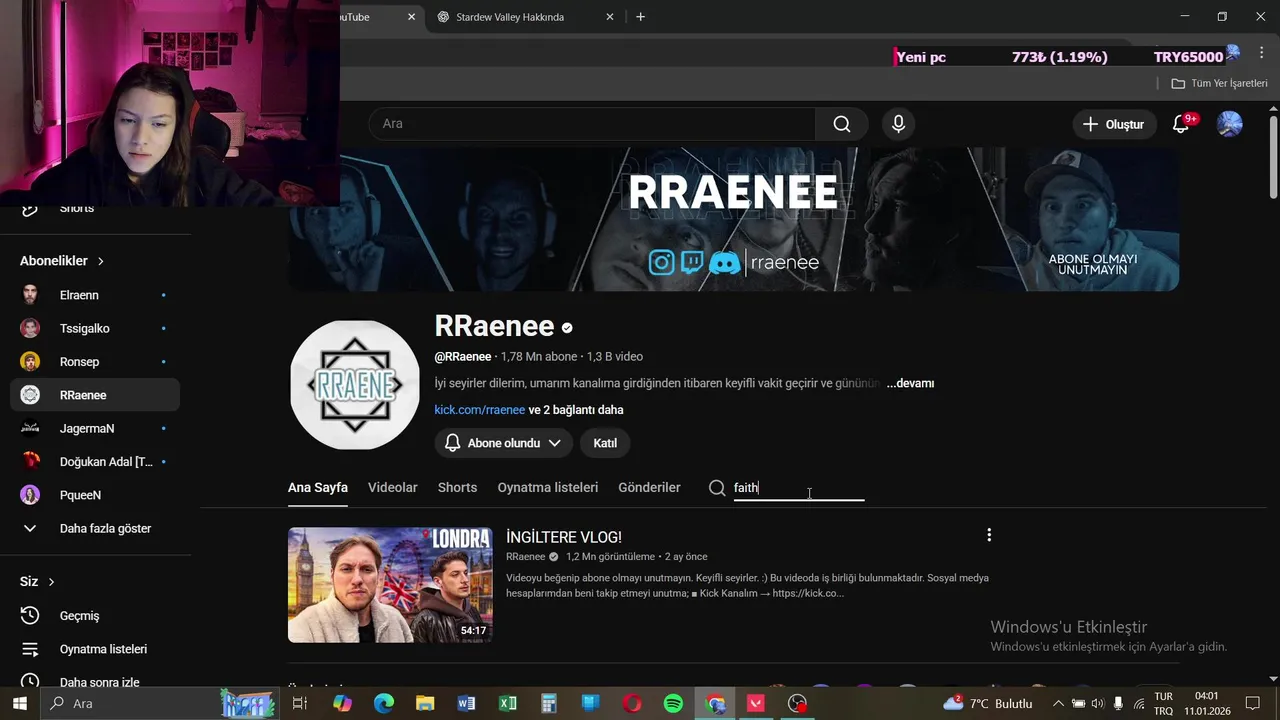Open the Gönderiler tab
The height and width of the screenshot is (720, 1280).
coord(649,488)
